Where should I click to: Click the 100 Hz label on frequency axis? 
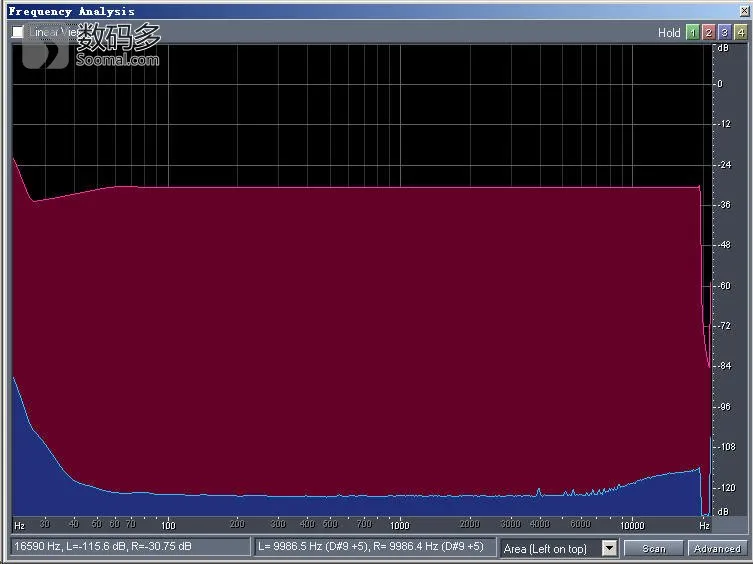[x=168, y=526]
